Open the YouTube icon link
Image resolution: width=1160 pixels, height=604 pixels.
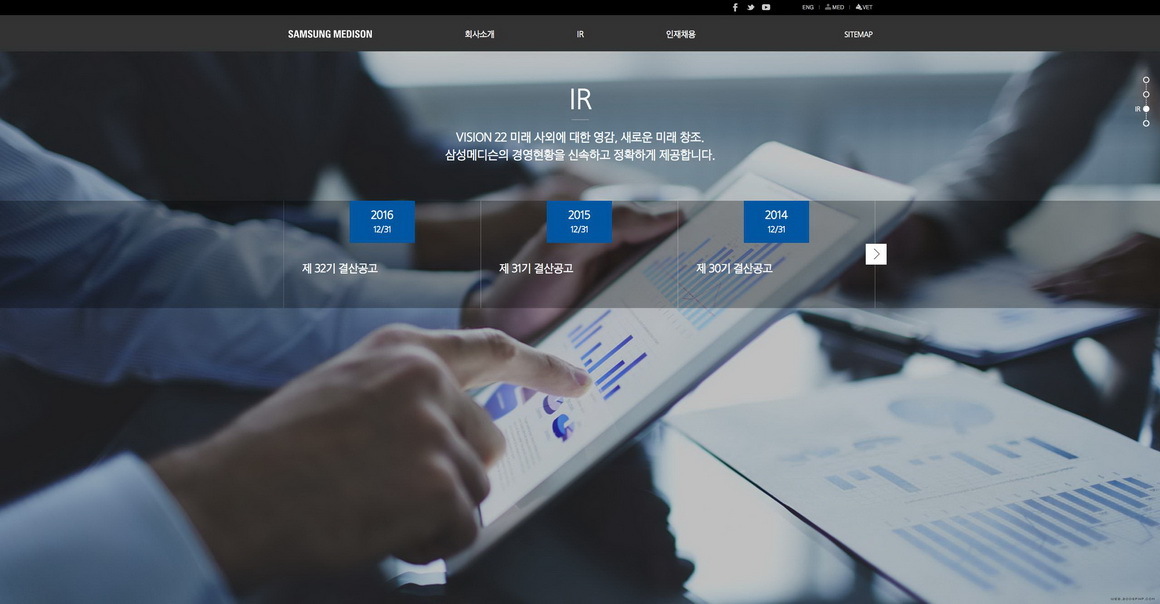click(x=766, y=7)
